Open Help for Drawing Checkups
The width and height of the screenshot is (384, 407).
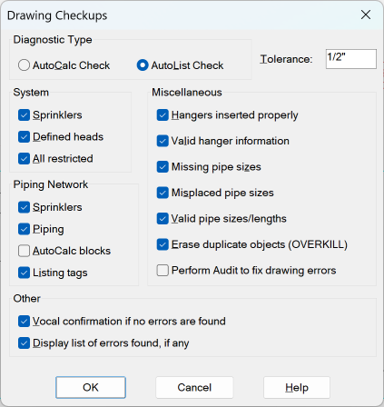tap(297, 387)
